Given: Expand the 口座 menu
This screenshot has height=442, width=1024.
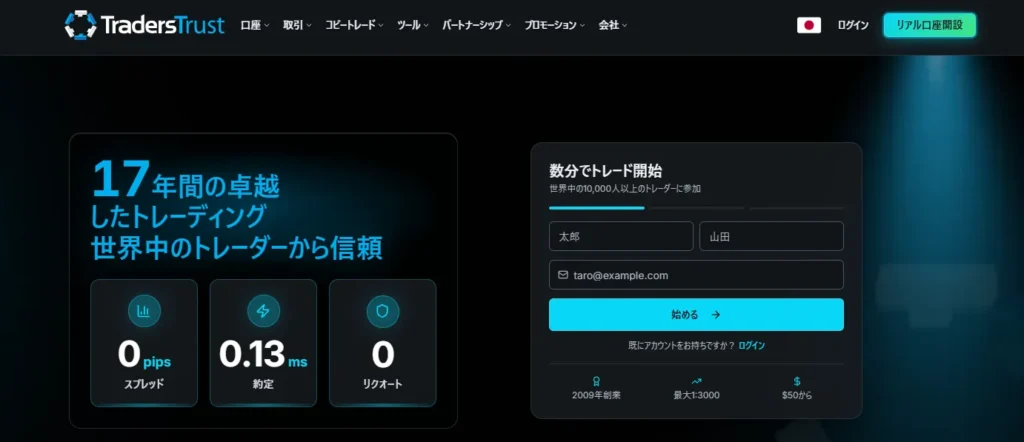Looking at the screenshot, I should (255, 25).
